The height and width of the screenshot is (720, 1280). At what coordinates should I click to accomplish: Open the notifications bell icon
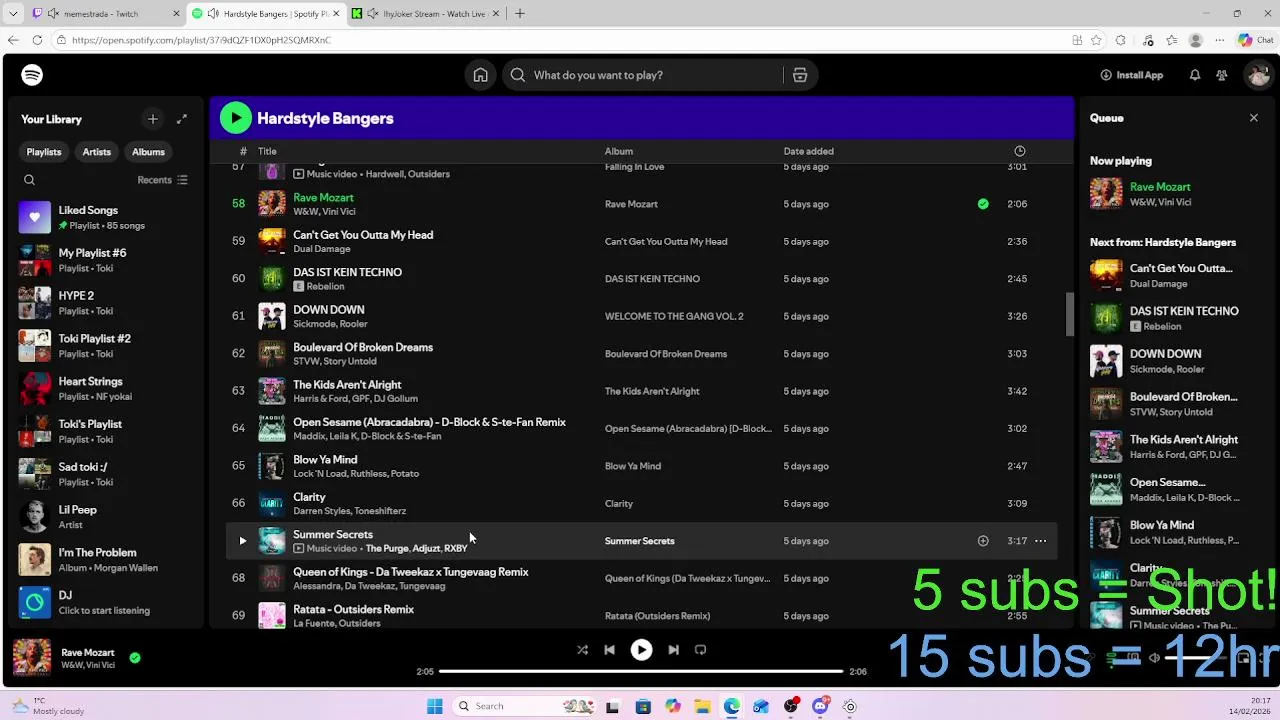1194,75
